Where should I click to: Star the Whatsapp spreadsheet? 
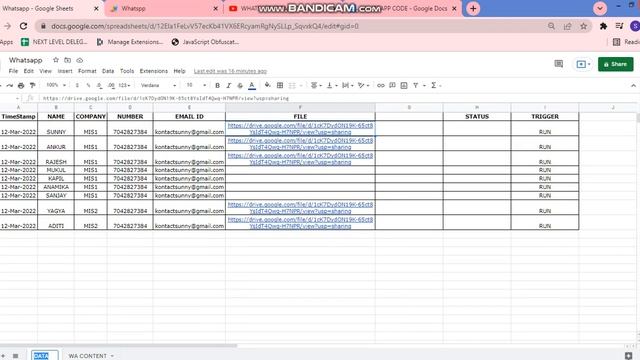click(56, 60)
